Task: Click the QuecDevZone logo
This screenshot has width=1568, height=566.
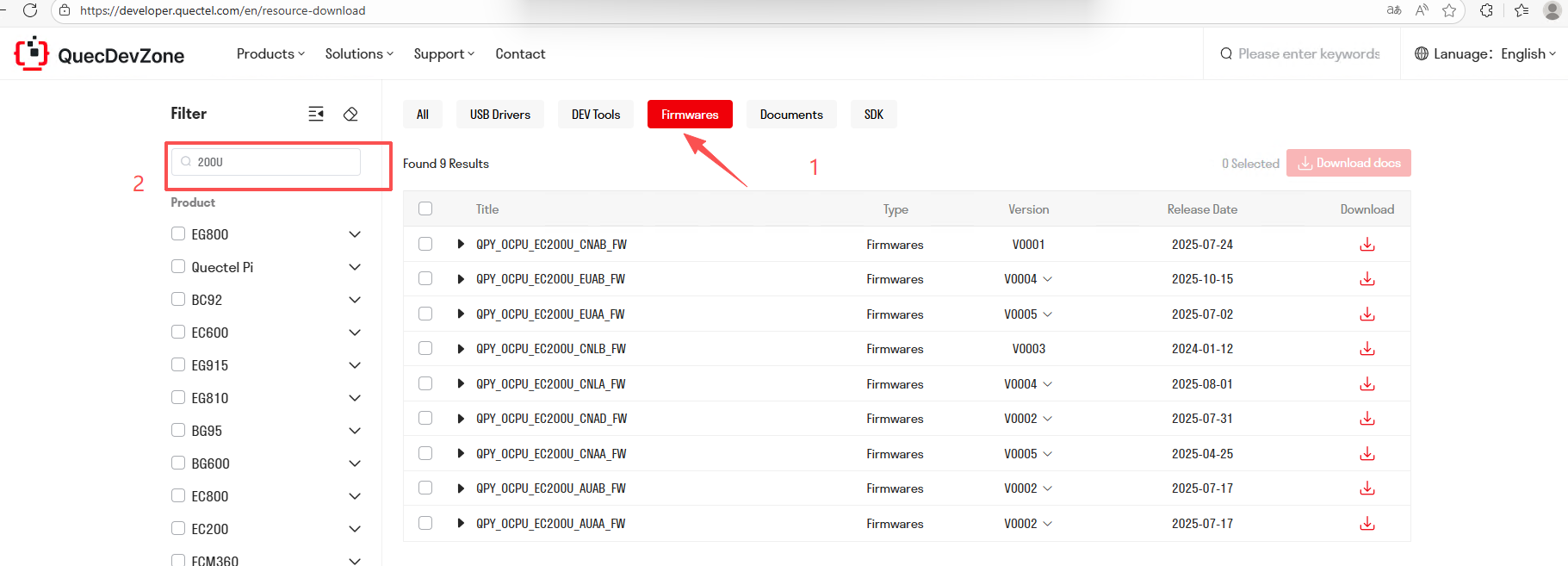Action: (100, 54)
